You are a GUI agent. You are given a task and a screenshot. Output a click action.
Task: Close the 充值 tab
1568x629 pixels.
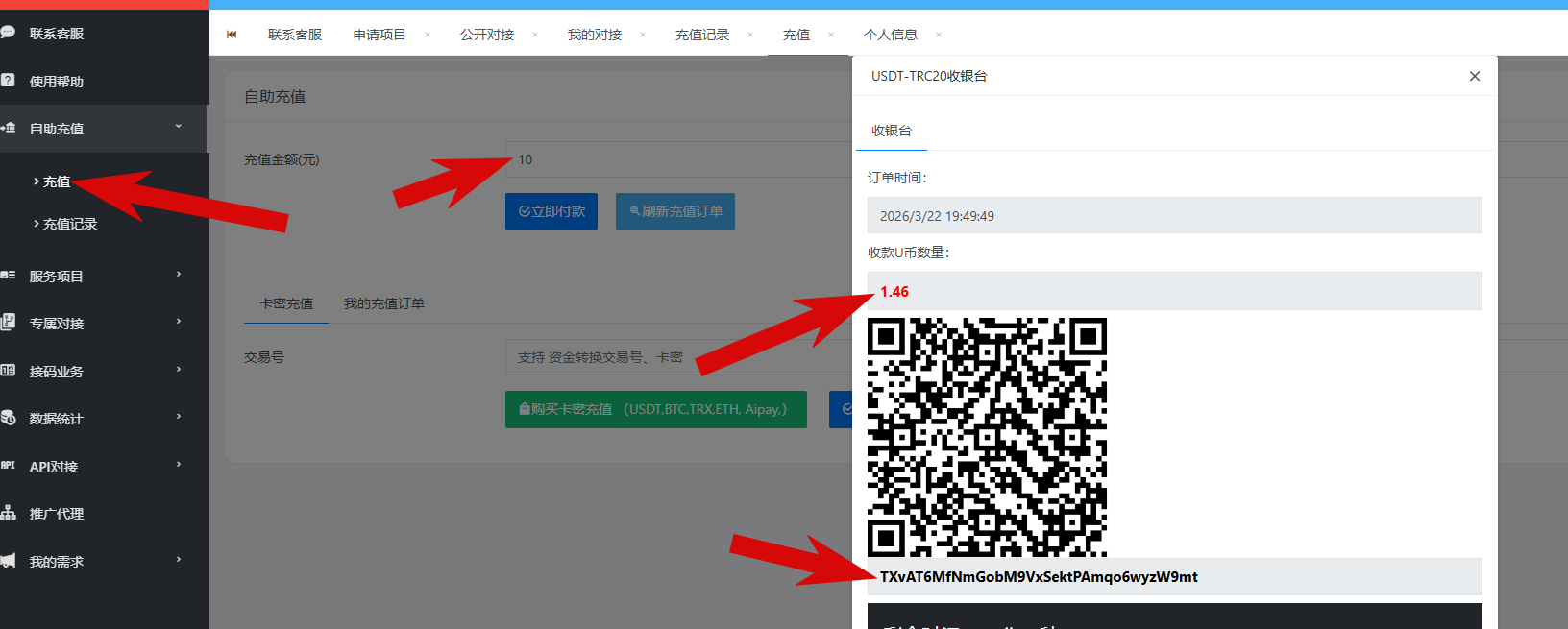pos(831,35)
